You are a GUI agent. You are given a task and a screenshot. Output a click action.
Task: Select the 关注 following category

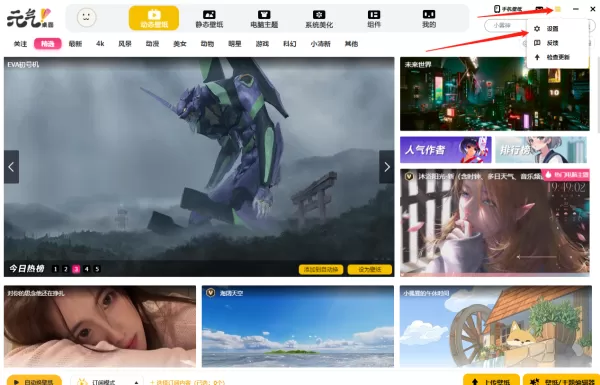20,44
